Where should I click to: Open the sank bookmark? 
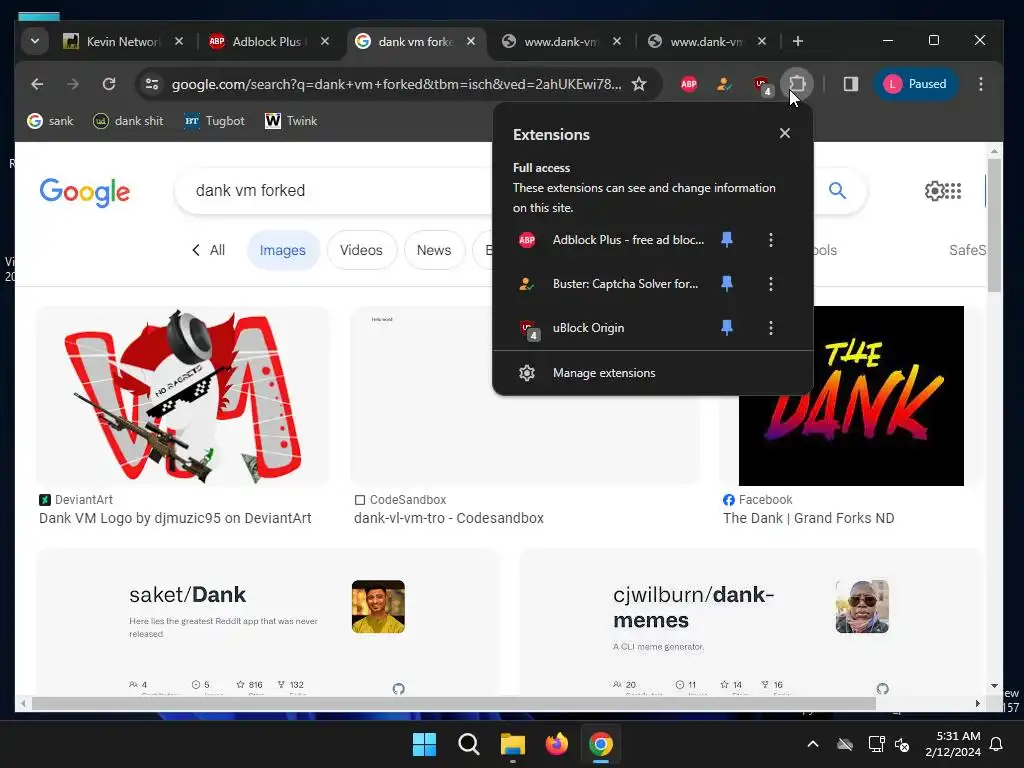click(50, 121)
